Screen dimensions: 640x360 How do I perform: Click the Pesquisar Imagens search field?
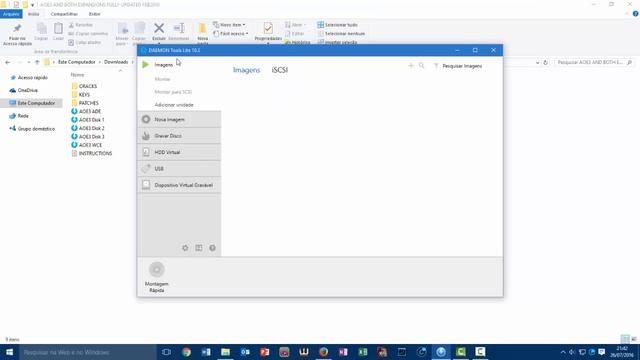[462, 66]
